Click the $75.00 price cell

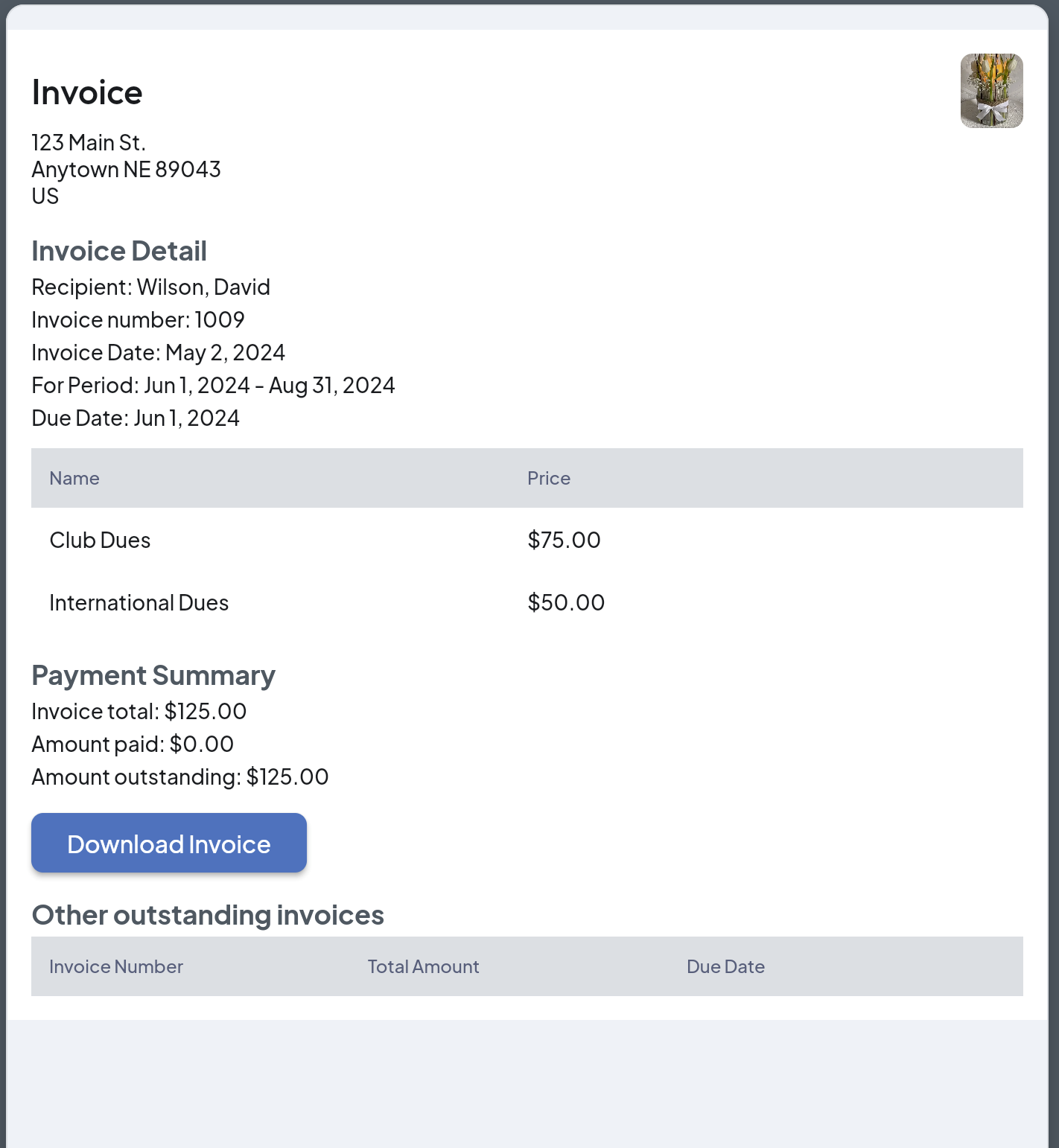point(564,540)
